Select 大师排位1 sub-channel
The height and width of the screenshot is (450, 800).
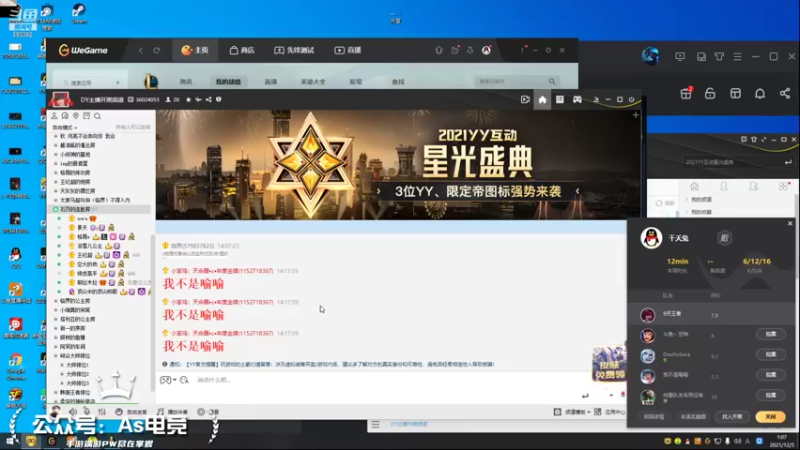click(x=77, y=365)
